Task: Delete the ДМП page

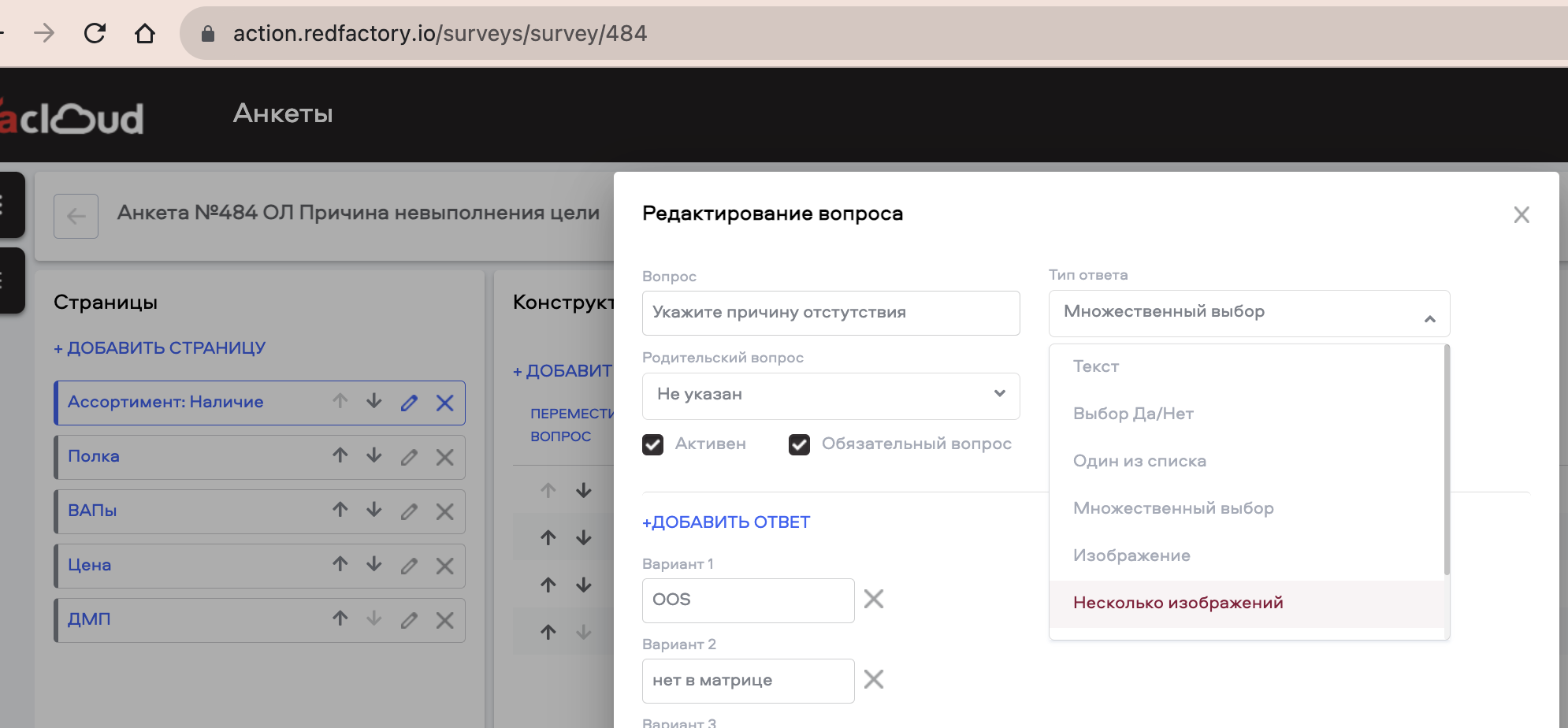Action: click(444, 620)
